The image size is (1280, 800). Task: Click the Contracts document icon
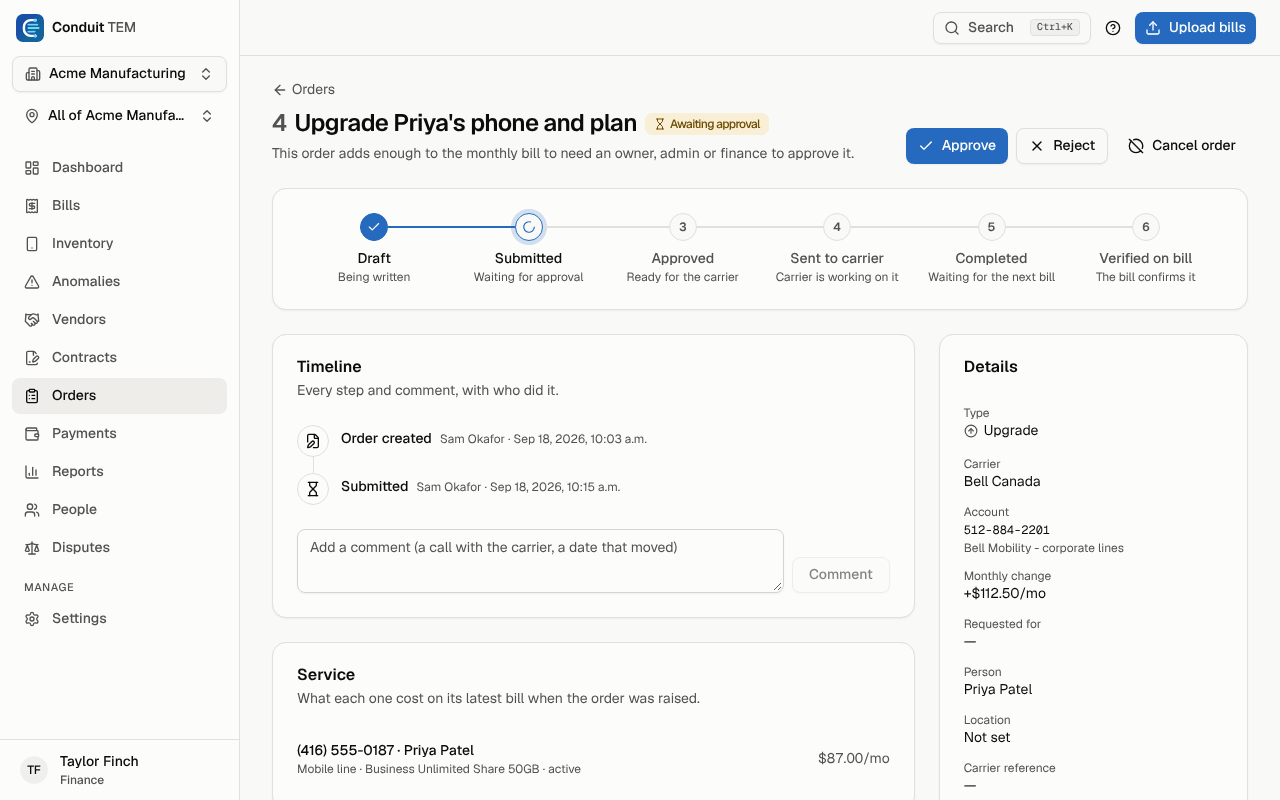[x=32, y=358]
